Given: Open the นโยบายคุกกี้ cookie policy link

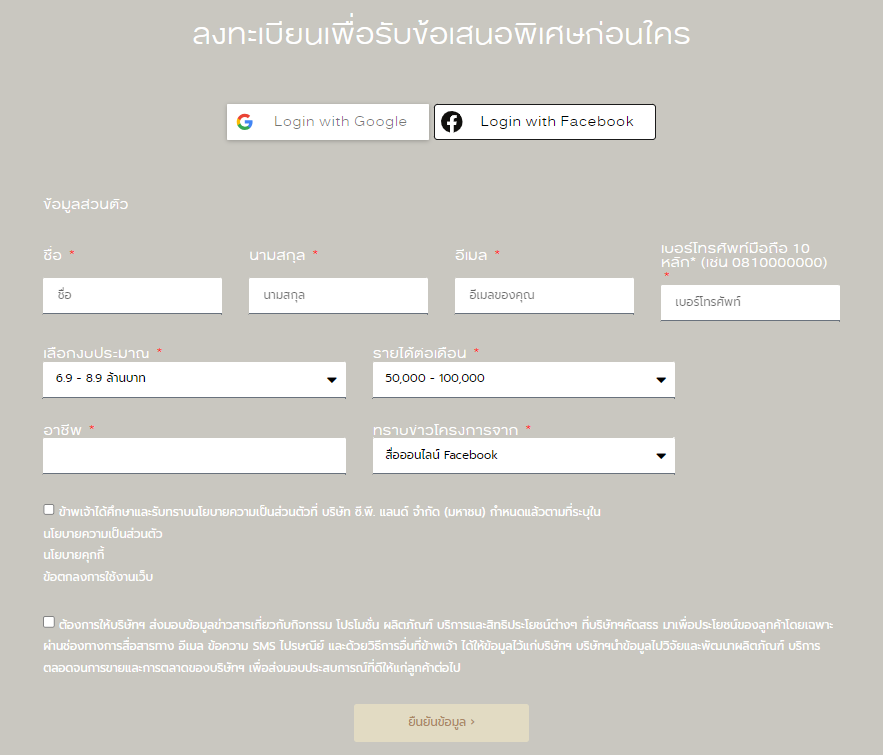Looking at the screenshot, I should (x=74, y=555).
